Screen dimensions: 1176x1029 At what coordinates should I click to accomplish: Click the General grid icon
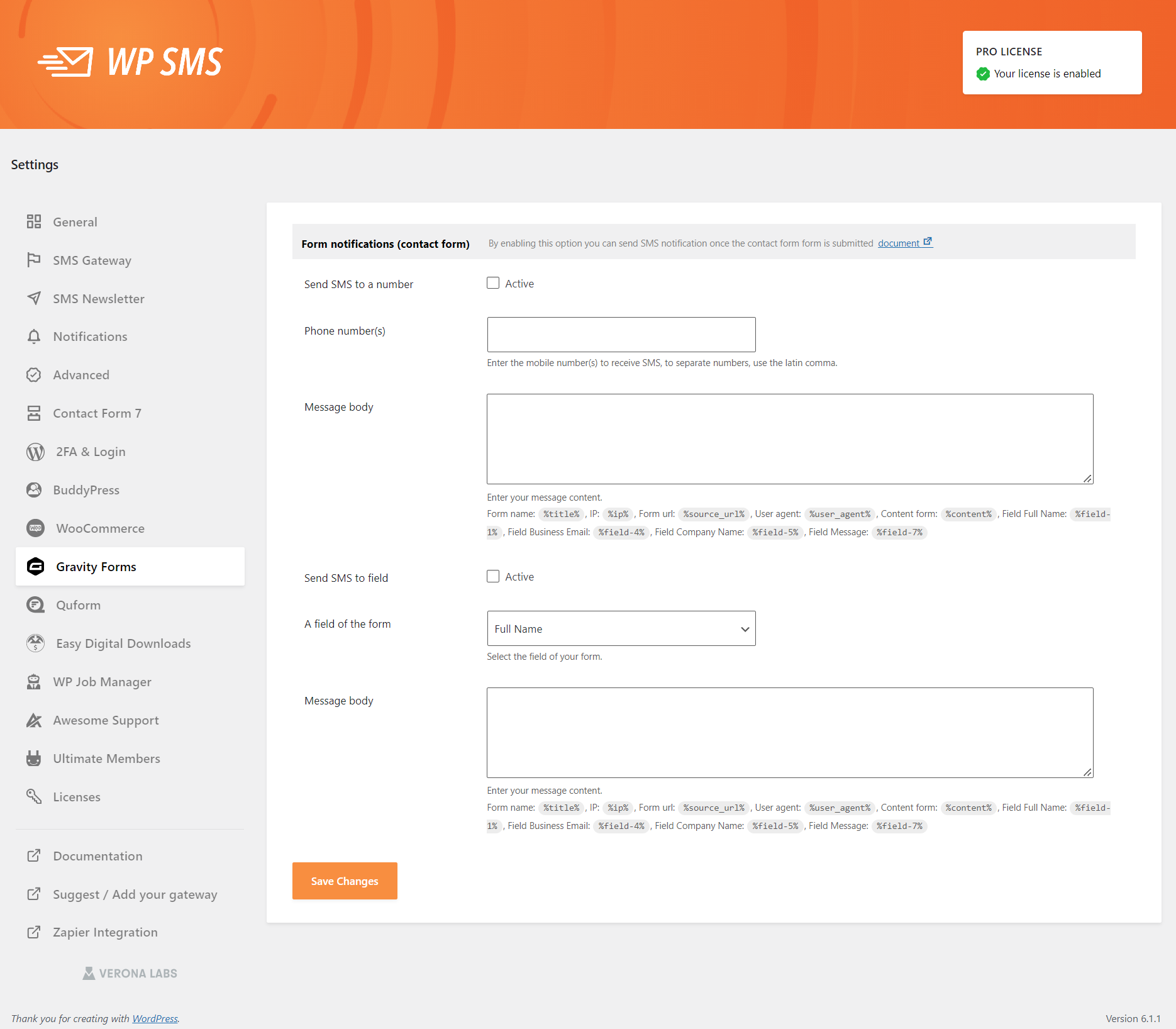pyautogui.click(x=34, y=221)
